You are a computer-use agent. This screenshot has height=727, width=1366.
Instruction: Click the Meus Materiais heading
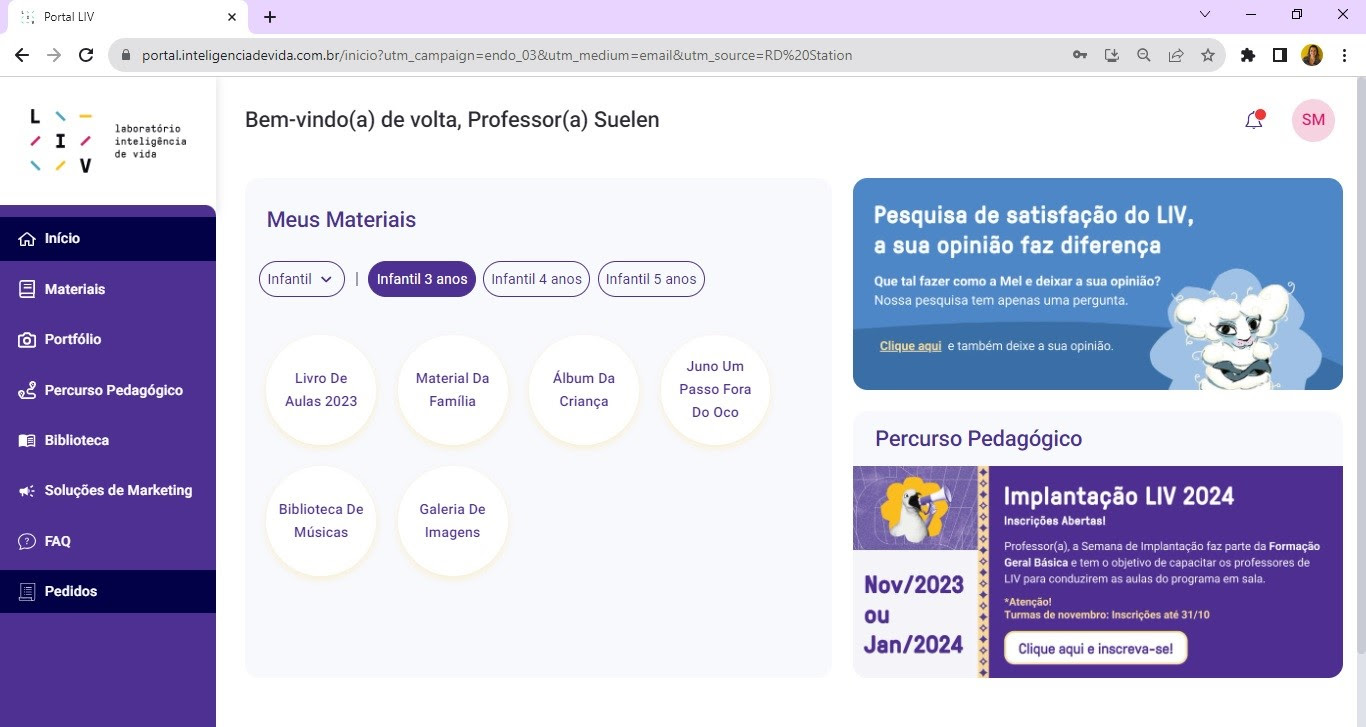click(x=341, y=220)
